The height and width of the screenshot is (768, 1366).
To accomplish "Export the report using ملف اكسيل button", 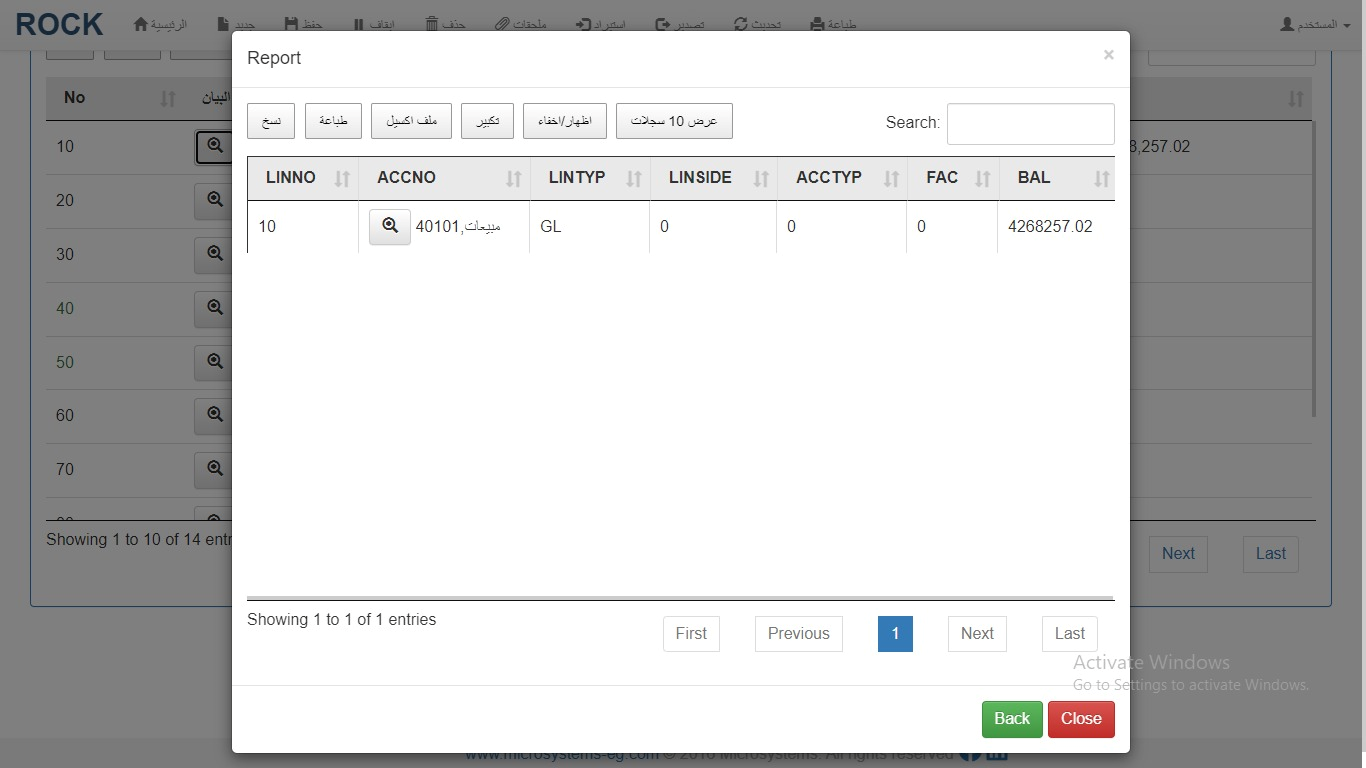I will point(411,121).
